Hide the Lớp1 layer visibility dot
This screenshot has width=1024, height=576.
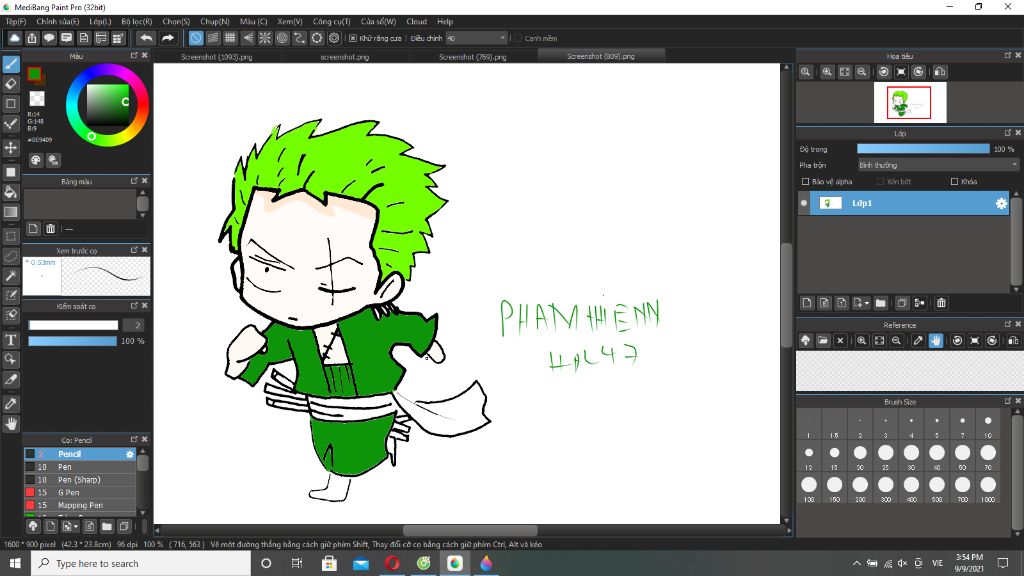[x=804, y=203]
